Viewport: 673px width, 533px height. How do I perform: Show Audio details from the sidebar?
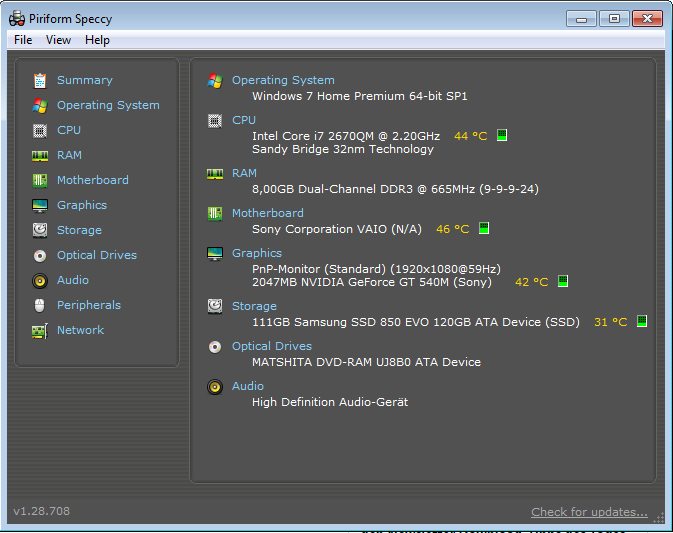click(x=73, y=280)
